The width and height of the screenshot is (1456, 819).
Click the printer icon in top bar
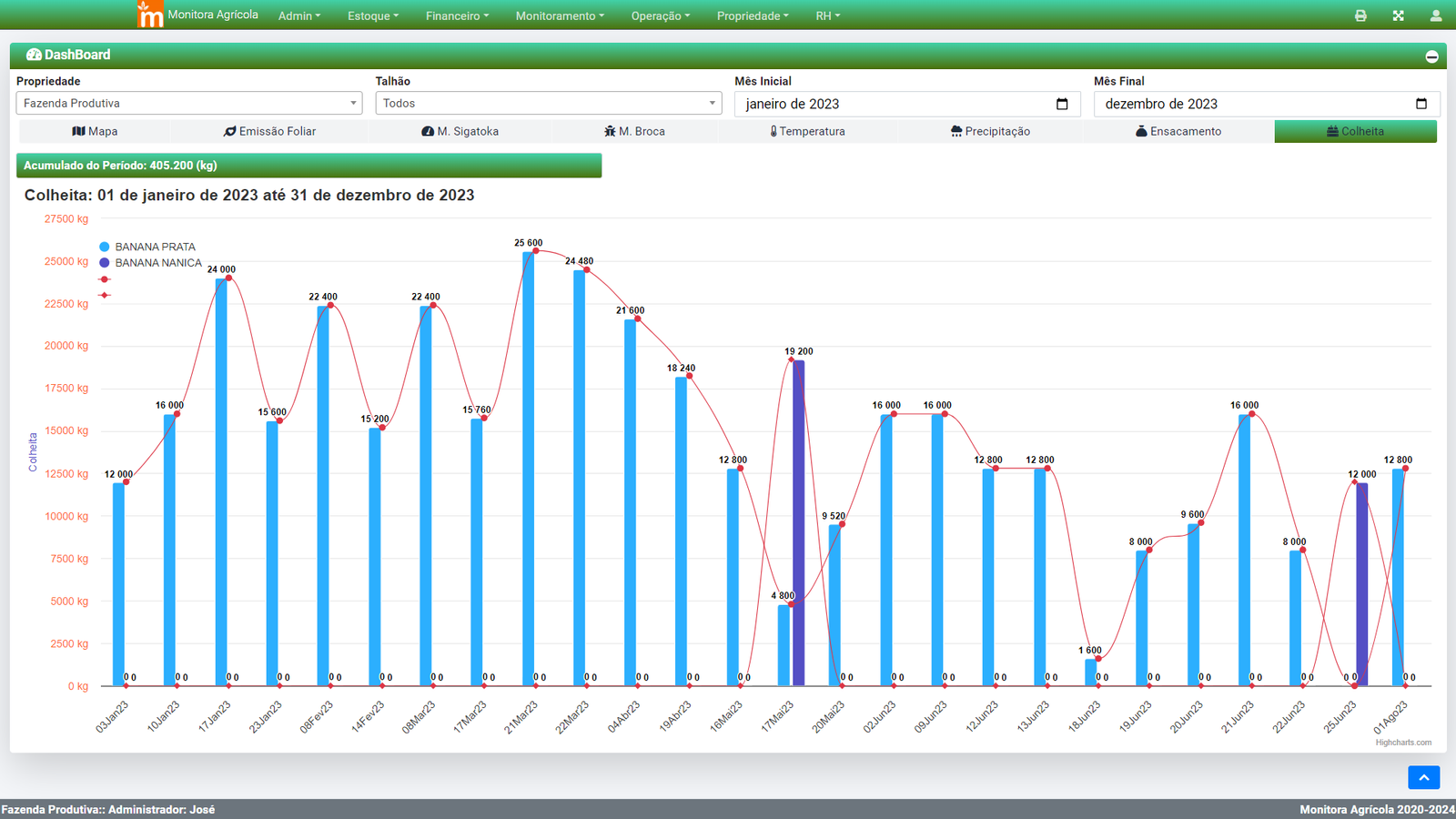click(x=1360, y=15)
